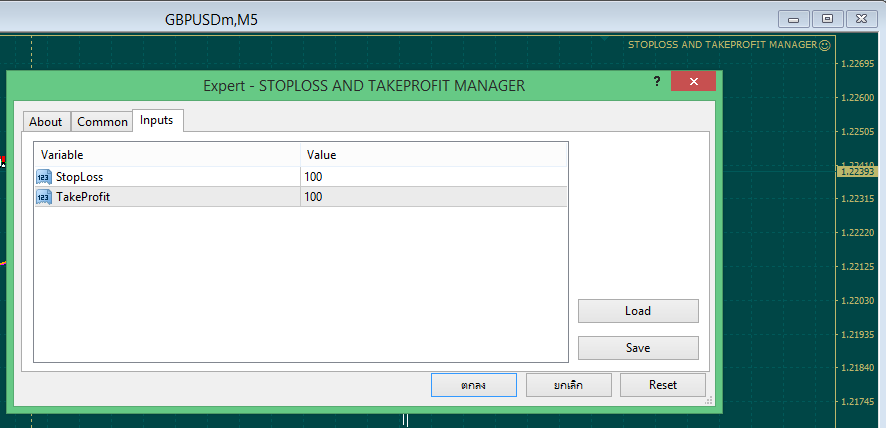Click the 1.22695 price scale label
The image size is (886, 428).
coord(858,63)
